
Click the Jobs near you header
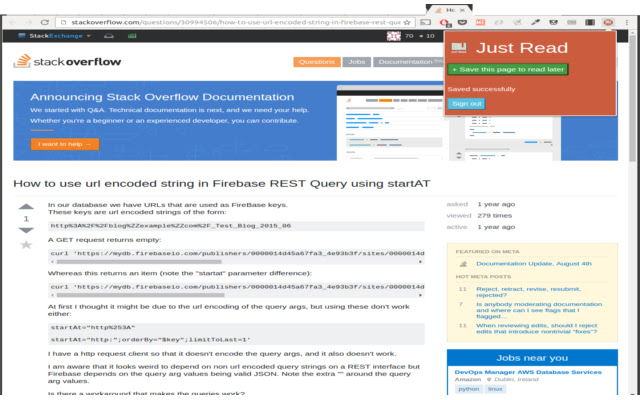(532, 358)
